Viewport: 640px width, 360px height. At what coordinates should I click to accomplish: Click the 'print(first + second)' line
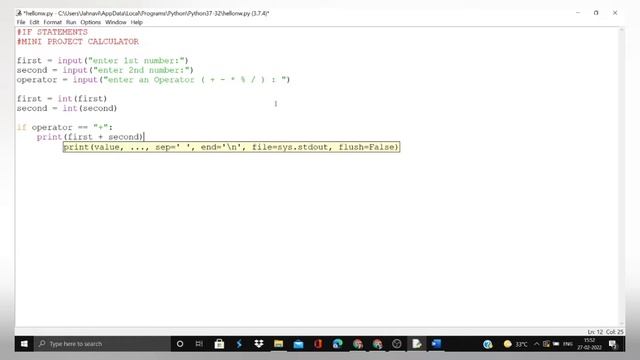pos(90,137)
